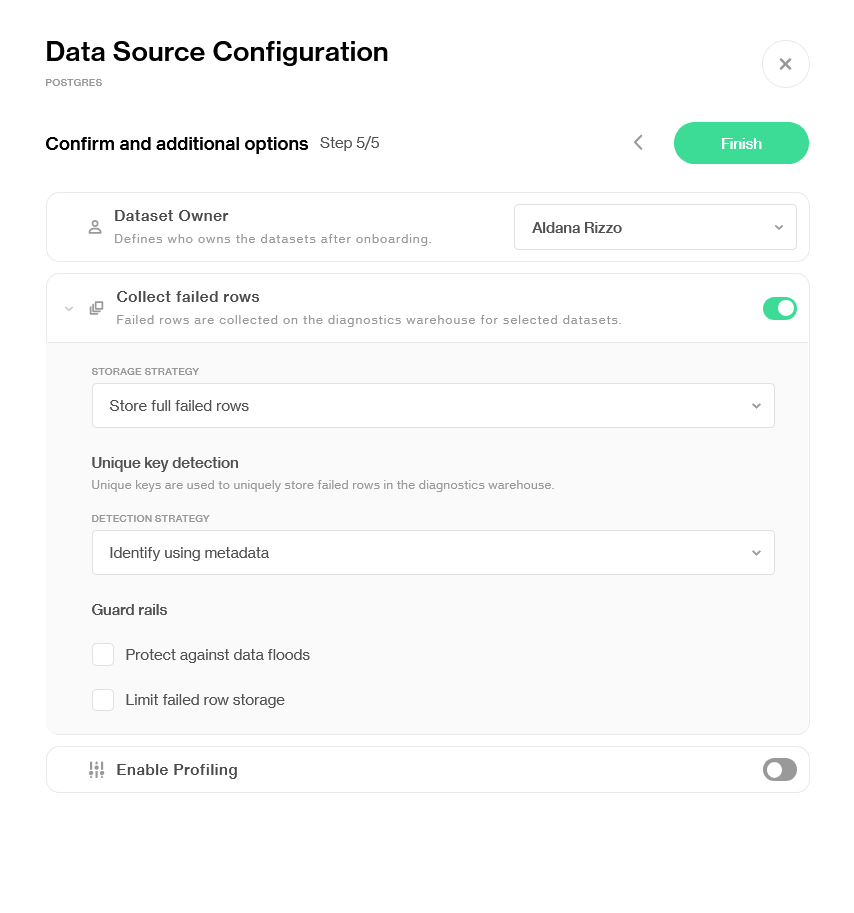Screen dimensions: 854x913
Task: Click the Collect failed rows heading
Action: coord(188,297)
